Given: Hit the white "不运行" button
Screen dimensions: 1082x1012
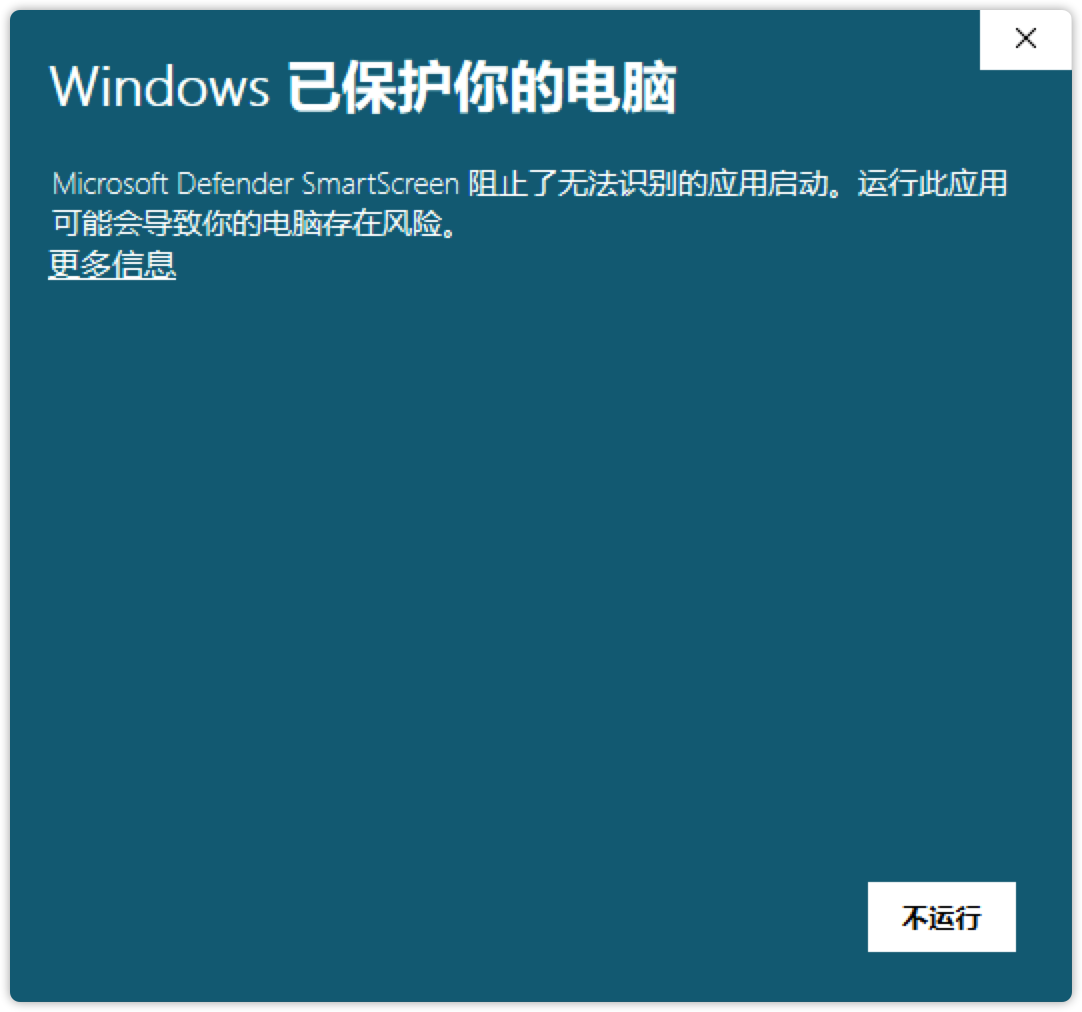Looking at the screenshot, I should (941, 917).
